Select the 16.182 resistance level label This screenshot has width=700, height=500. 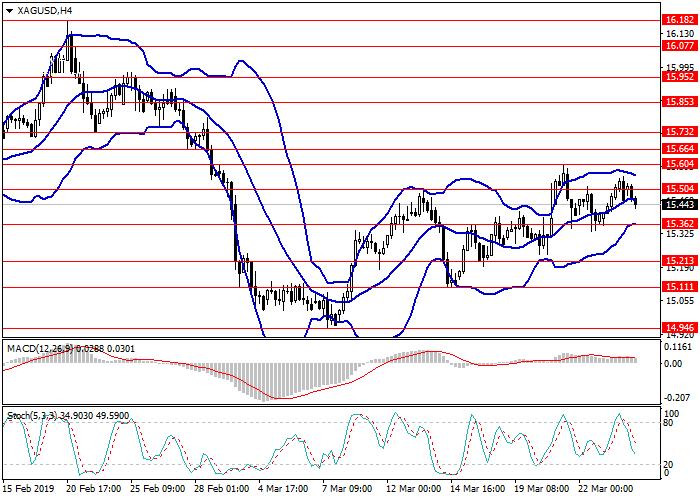[679, 19]
